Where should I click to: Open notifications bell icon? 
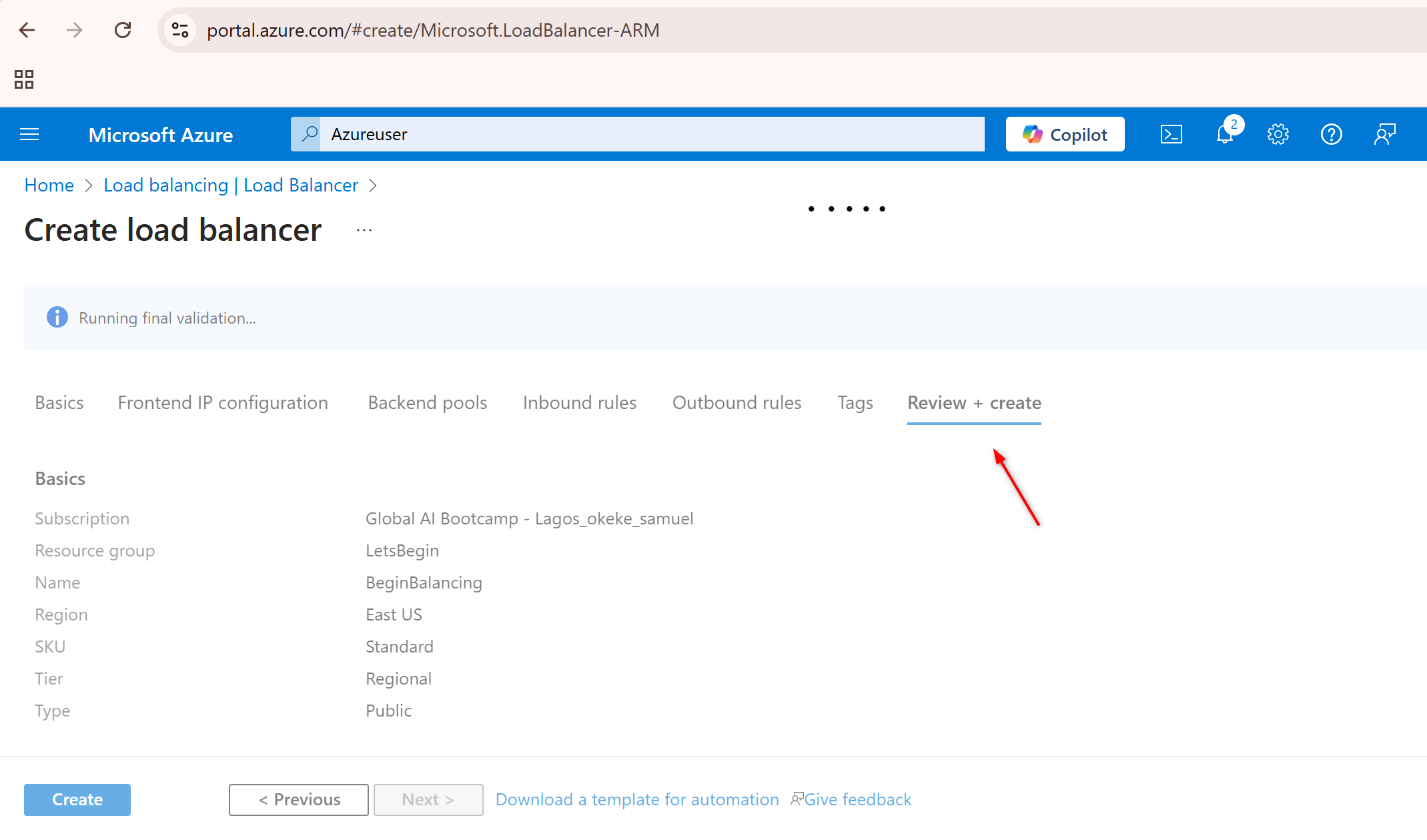pos(1225,135)
